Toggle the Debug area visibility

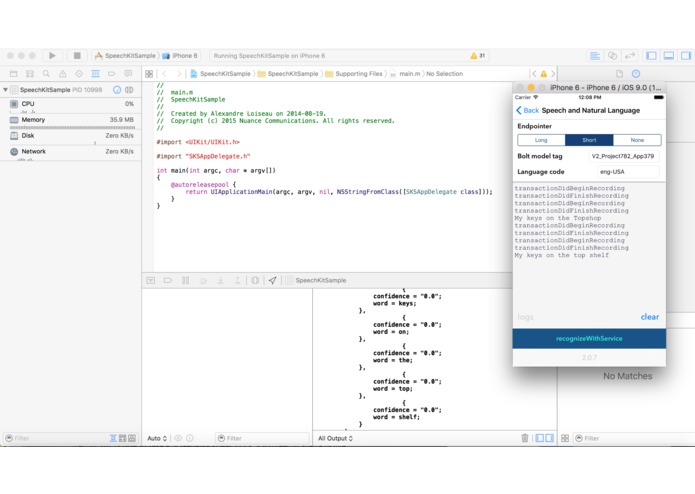pyautogui.click(x=668, y=55)
